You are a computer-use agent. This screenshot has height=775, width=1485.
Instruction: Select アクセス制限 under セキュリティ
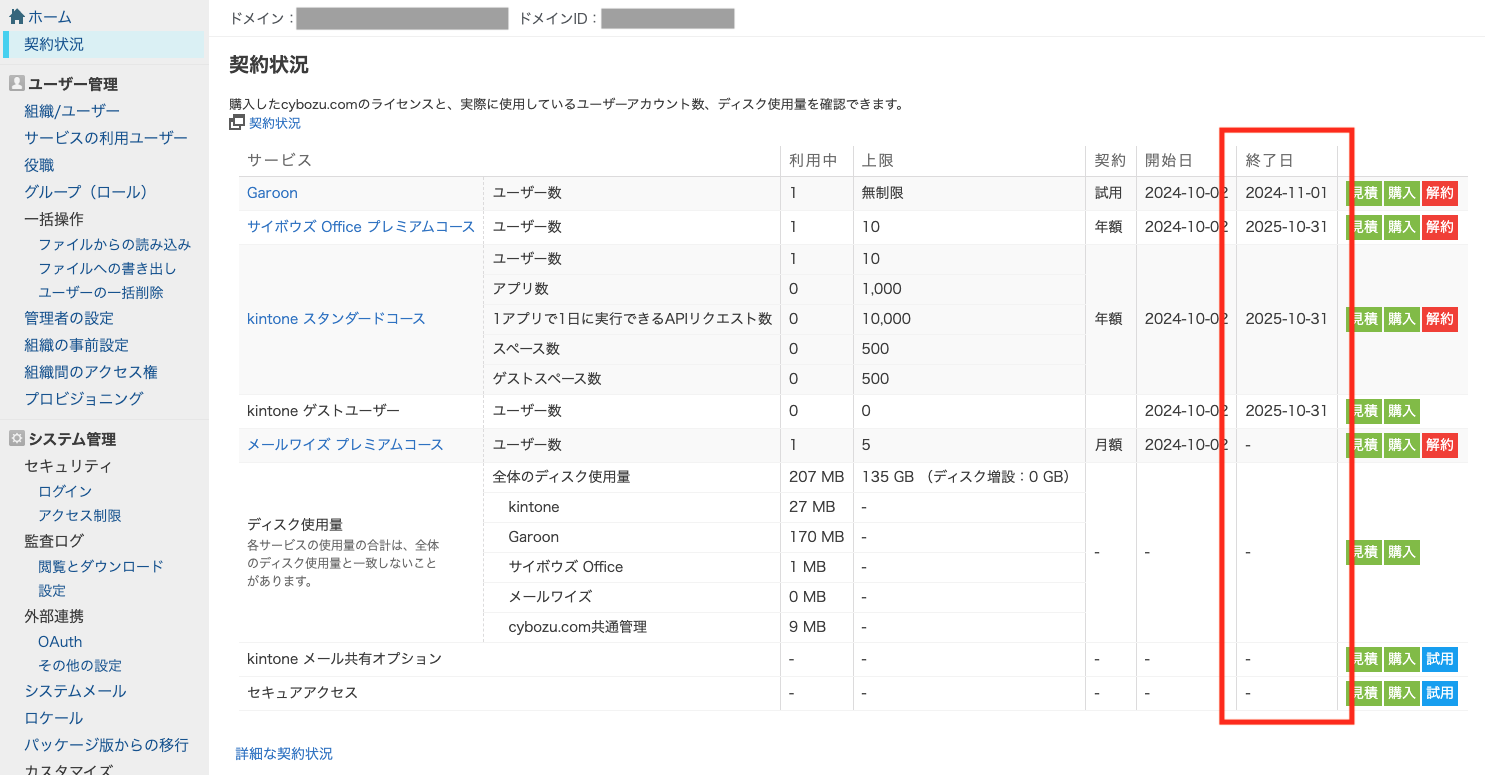(x=80, y=516)
